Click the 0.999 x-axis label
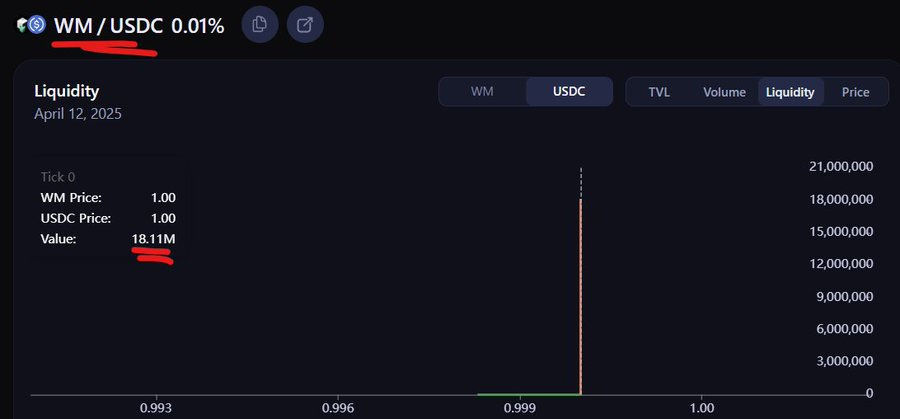This screenshot has height=419, width=900. tap(520, 408)
